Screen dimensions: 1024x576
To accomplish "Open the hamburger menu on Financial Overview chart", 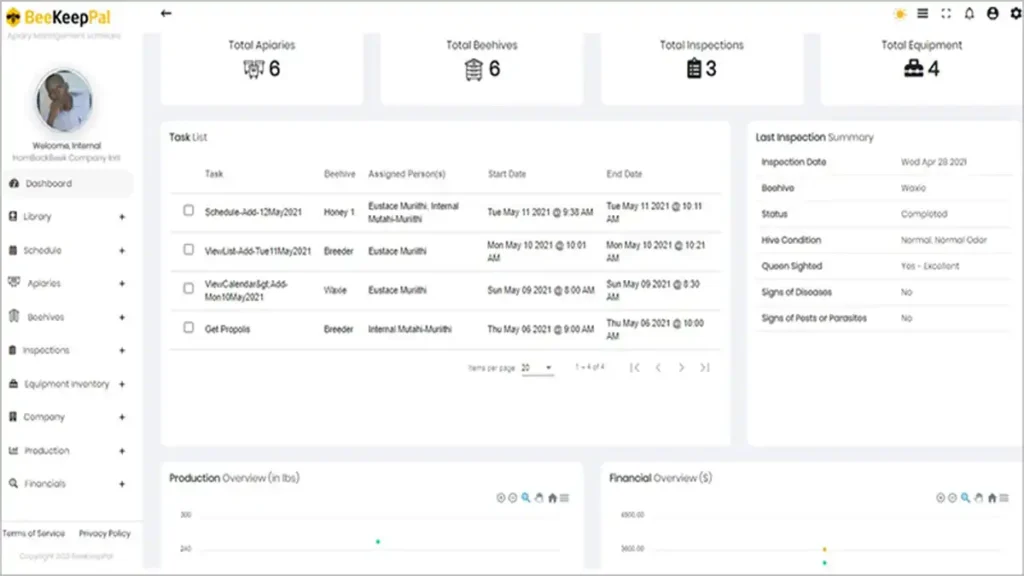I will [1004, 498].
